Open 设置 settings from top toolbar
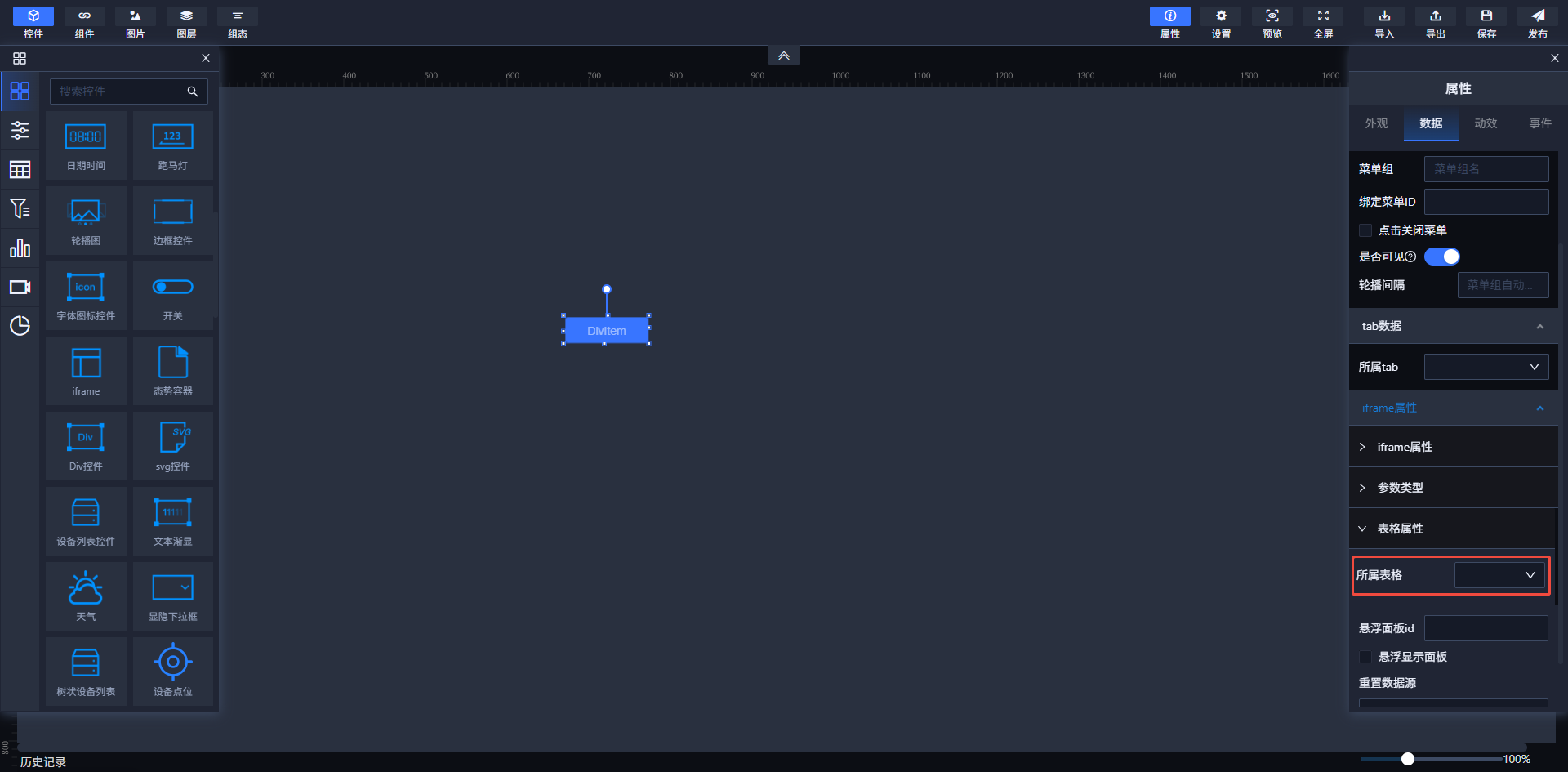Viewport: 1568px width, 772px height. click(x=1221, y=23)
